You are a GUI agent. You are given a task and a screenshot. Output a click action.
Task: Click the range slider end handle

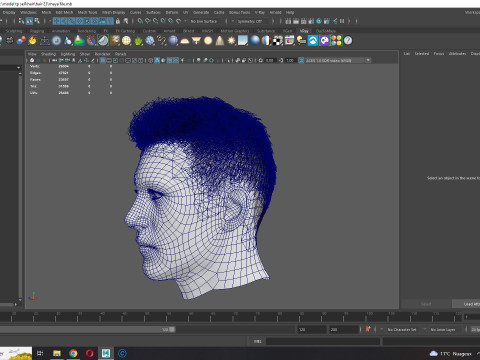(x=172, y=329)
